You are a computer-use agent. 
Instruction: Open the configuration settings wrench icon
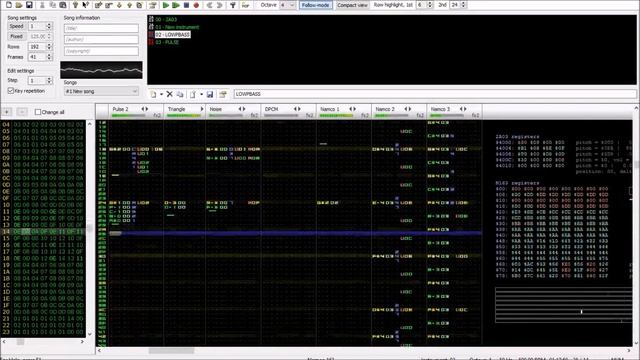coord(233,5)
